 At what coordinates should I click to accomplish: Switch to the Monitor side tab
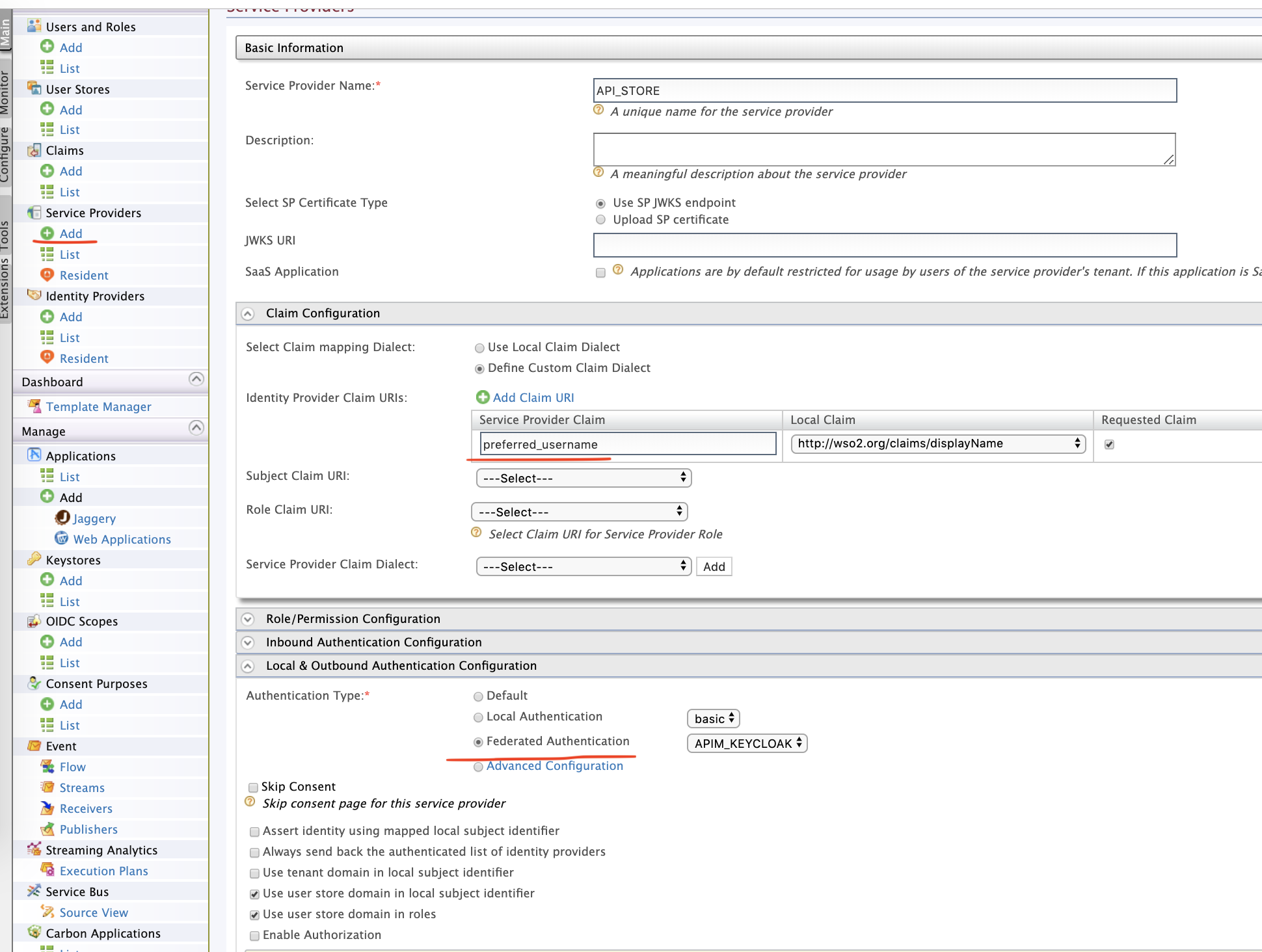coord(5,91)
